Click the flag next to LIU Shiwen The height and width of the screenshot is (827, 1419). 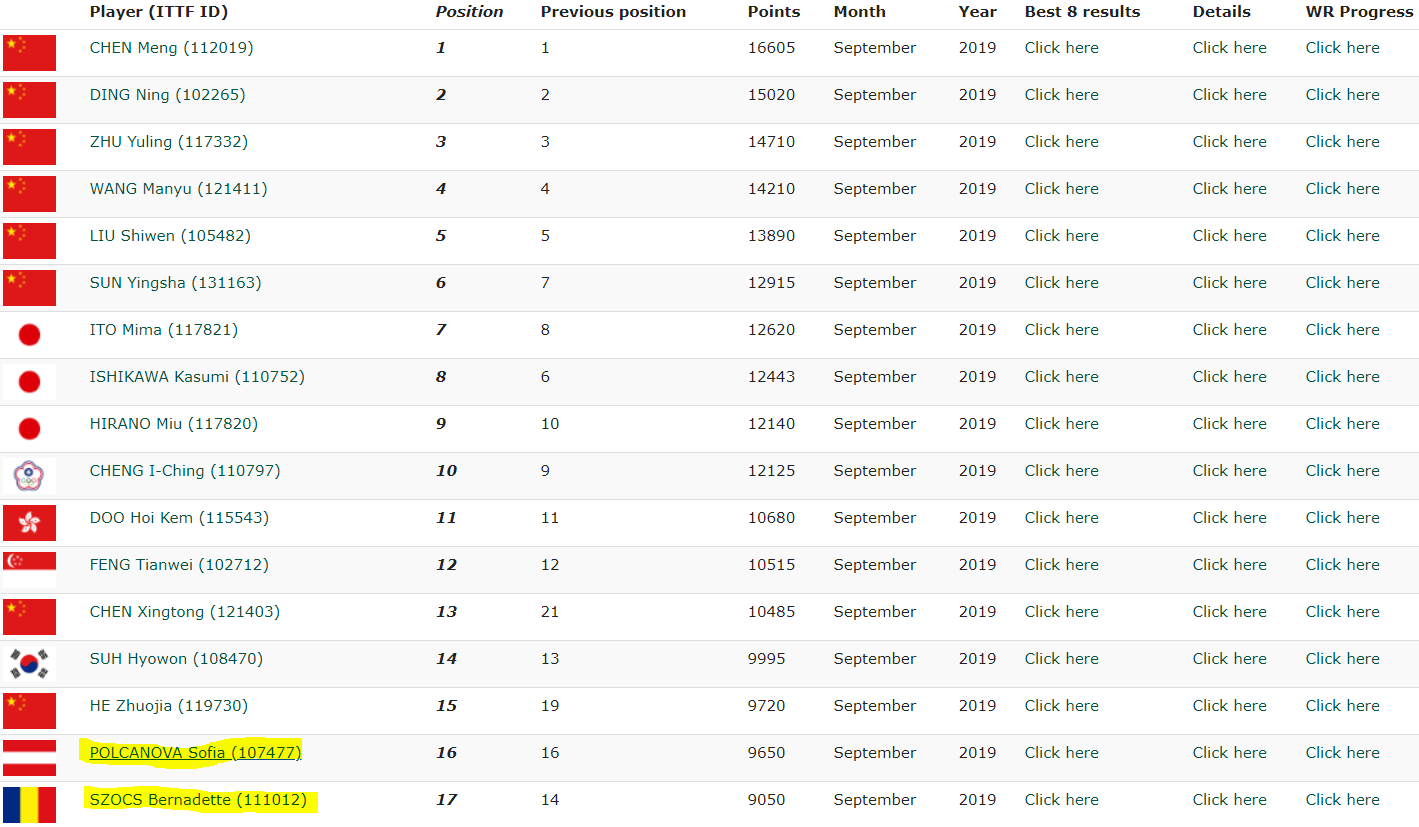(29, 241)
